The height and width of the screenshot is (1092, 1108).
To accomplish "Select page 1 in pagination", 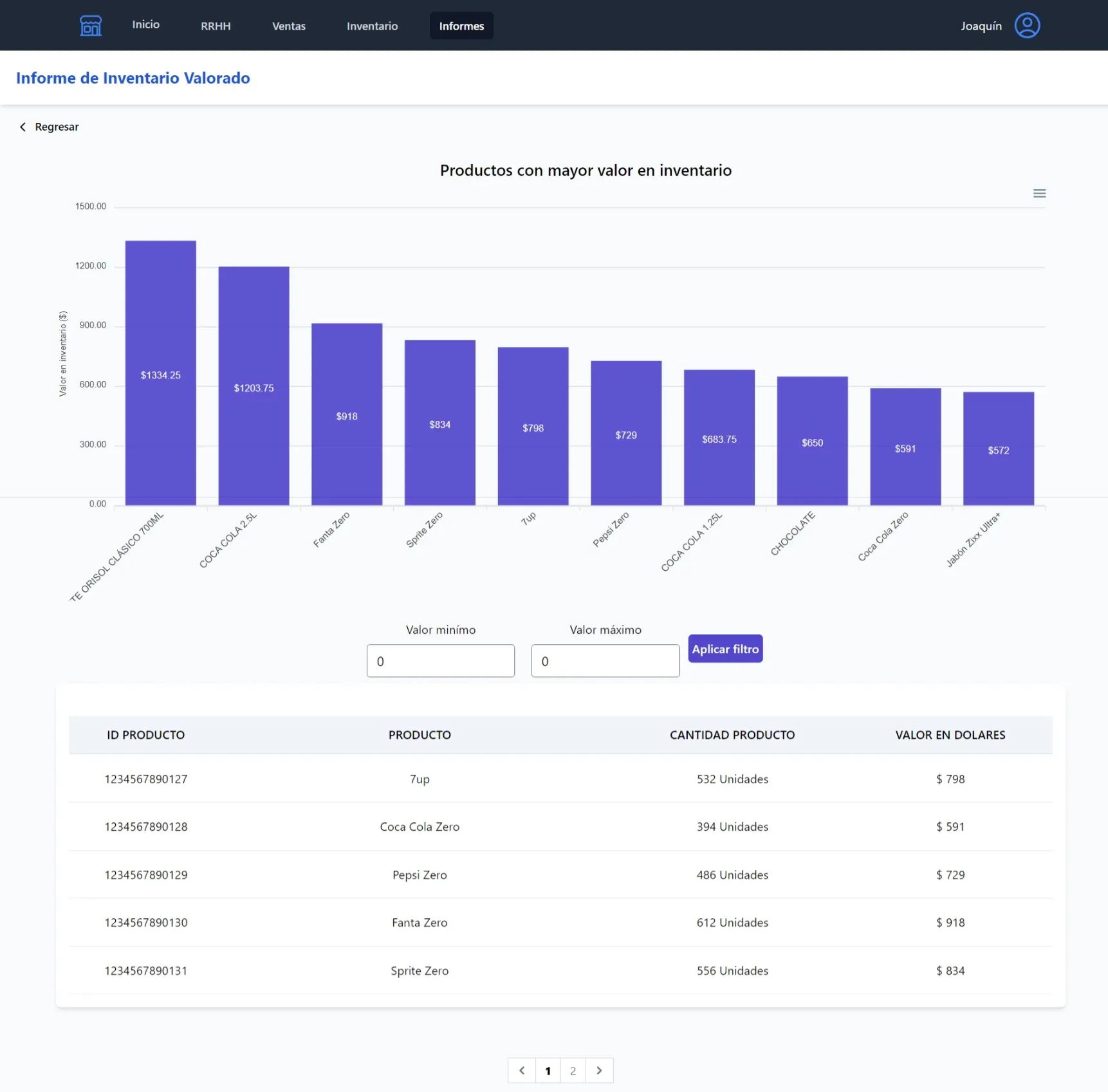I will point(548,1070).
